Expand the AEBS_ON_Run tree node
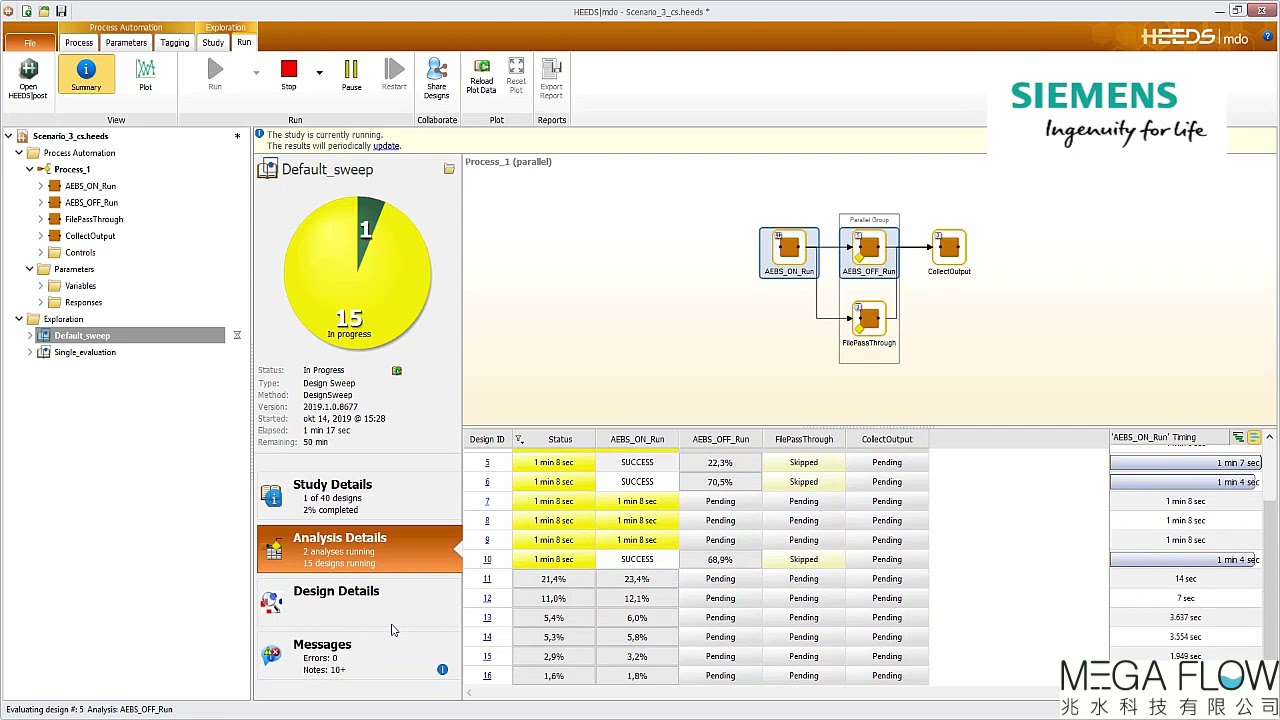The width and height of the screenshot is (1280, 720). point(41,186)
